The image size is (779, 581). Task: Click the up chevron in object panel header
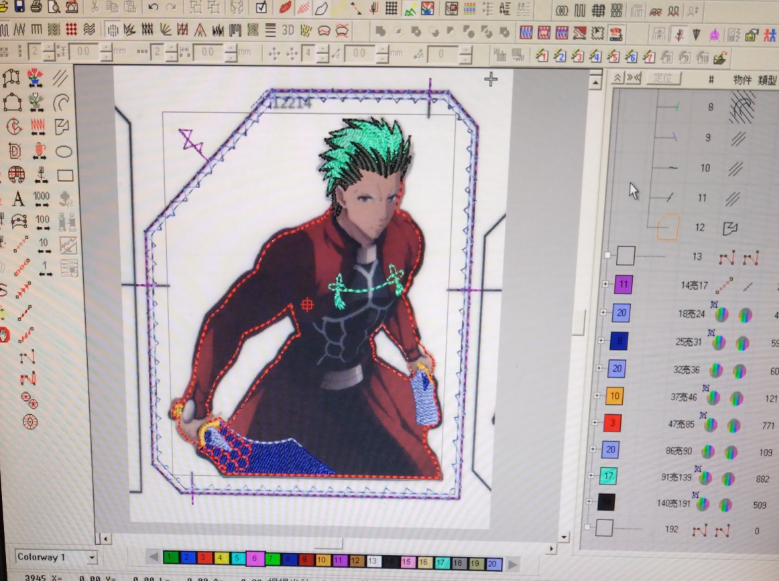(618, 78)
